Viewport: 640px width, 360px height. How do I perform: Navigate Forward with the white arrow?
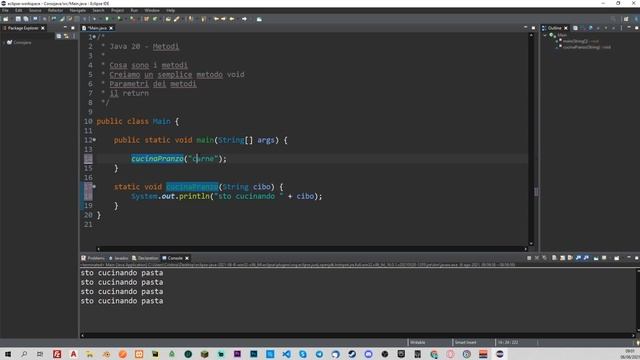[244, 19]
